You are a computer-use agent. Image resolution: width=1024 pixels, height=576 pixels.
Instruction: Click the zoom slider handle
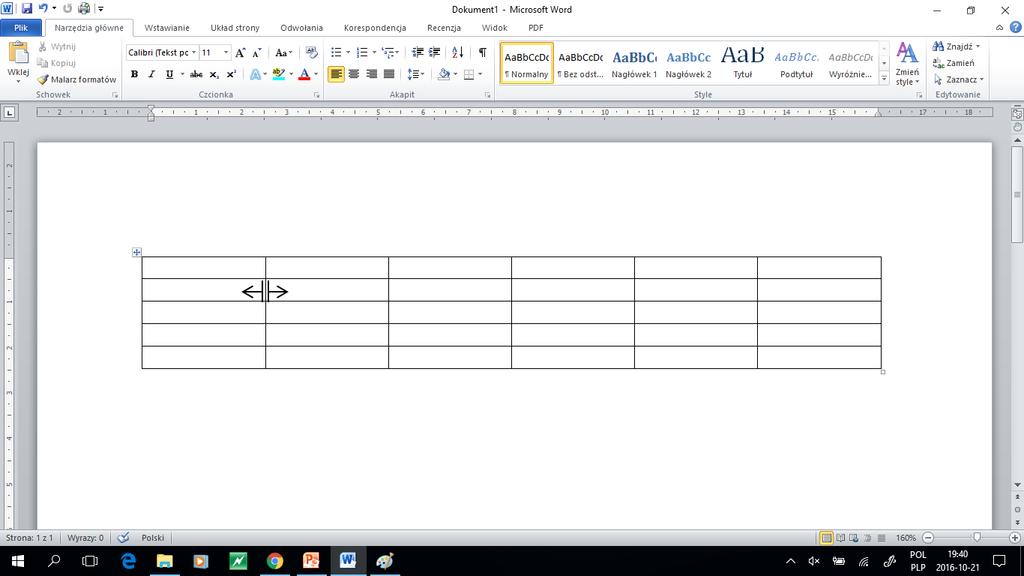[976, 537]
